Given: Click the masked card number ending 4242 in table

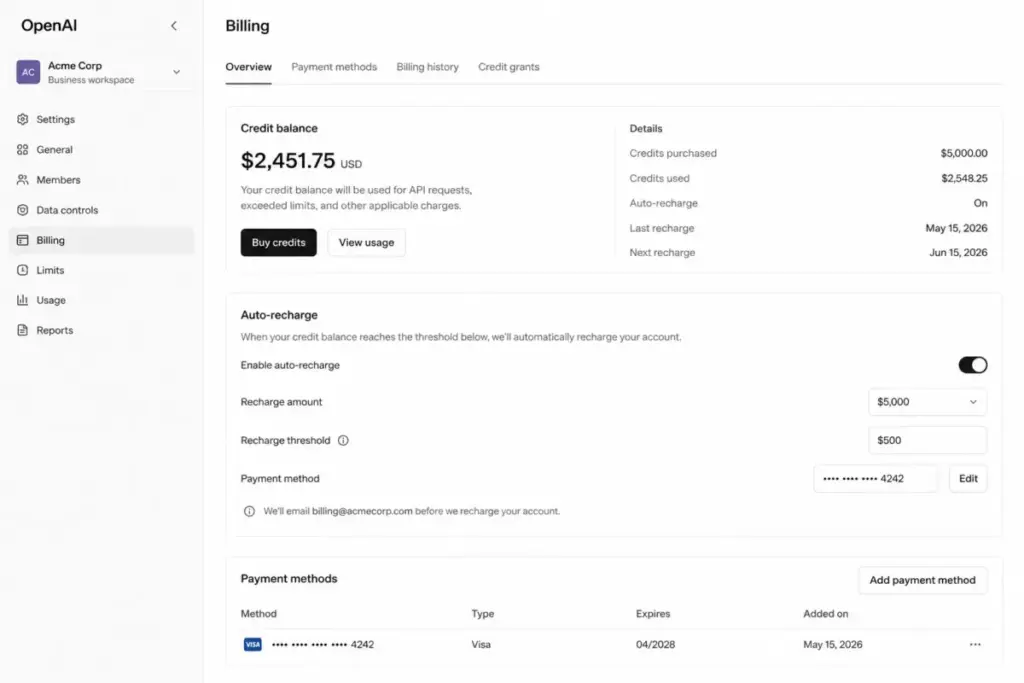Looking at the screenshot, I should click(323, 644).
